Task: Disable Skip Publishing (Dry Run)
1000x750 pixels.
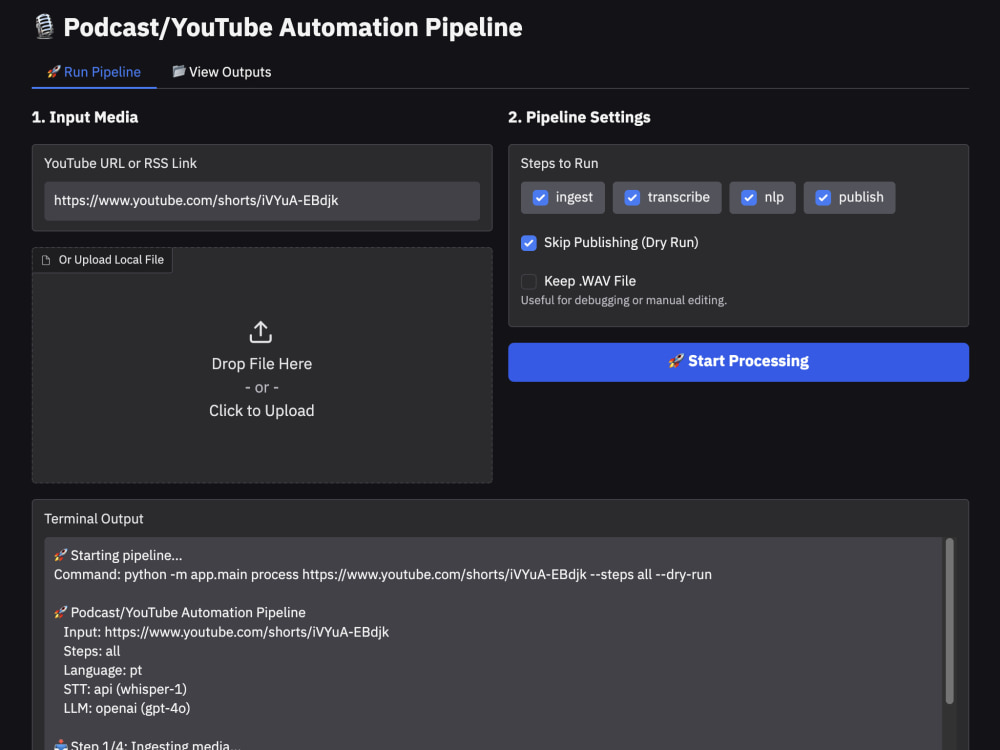Action: (x=529, y=243)
